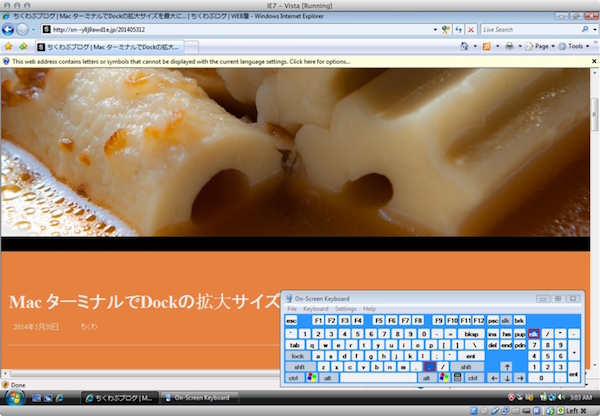600x416 pixels.
Task: Click the right Windows logo key on keyboard
Action: pyautogui.click(x=444, y=378)
